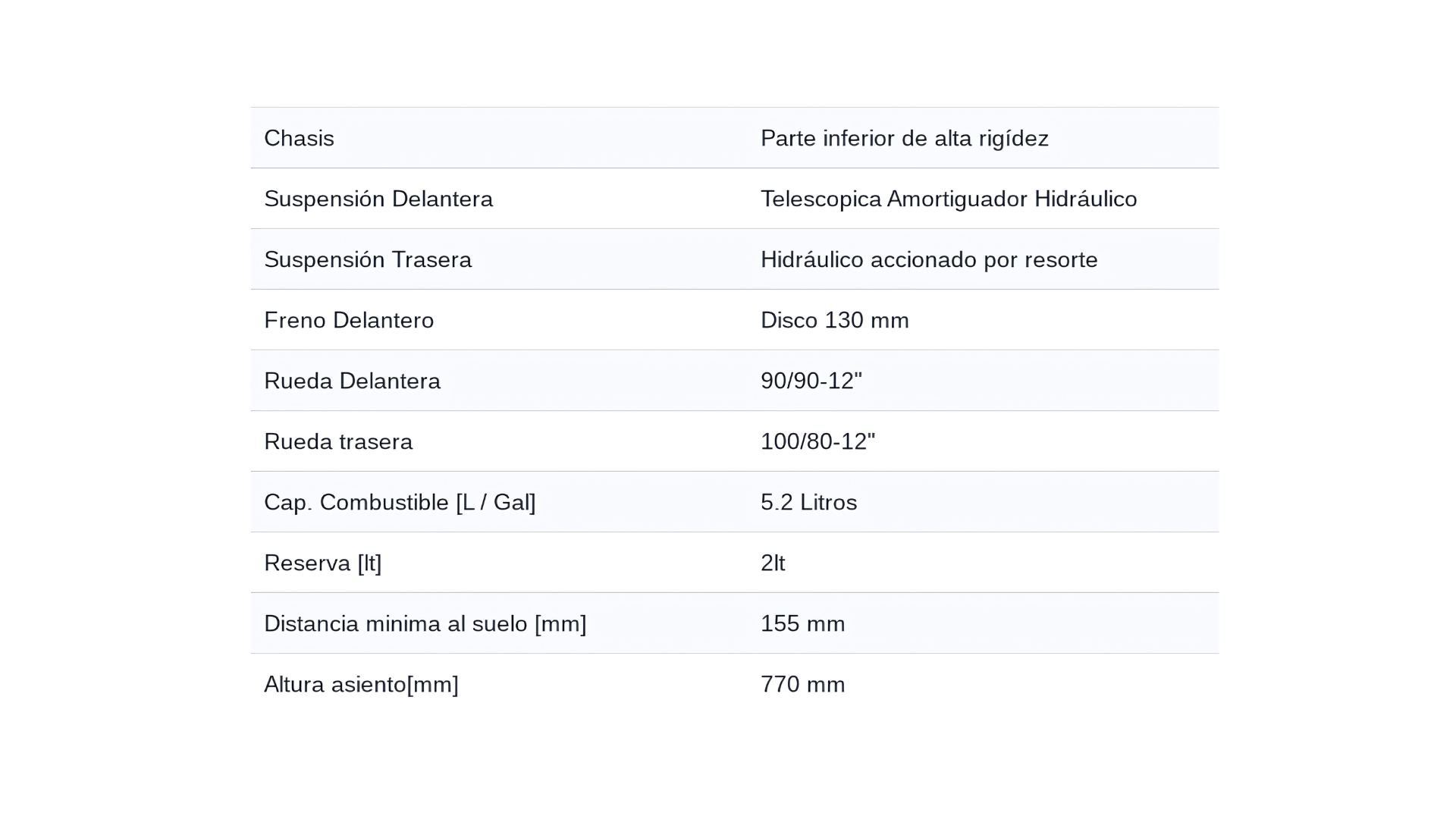The height and width of the screenshot is (819, 1456).
Task: Click the 'Disco 130 mm' value
Action: [x=835, y=320]
